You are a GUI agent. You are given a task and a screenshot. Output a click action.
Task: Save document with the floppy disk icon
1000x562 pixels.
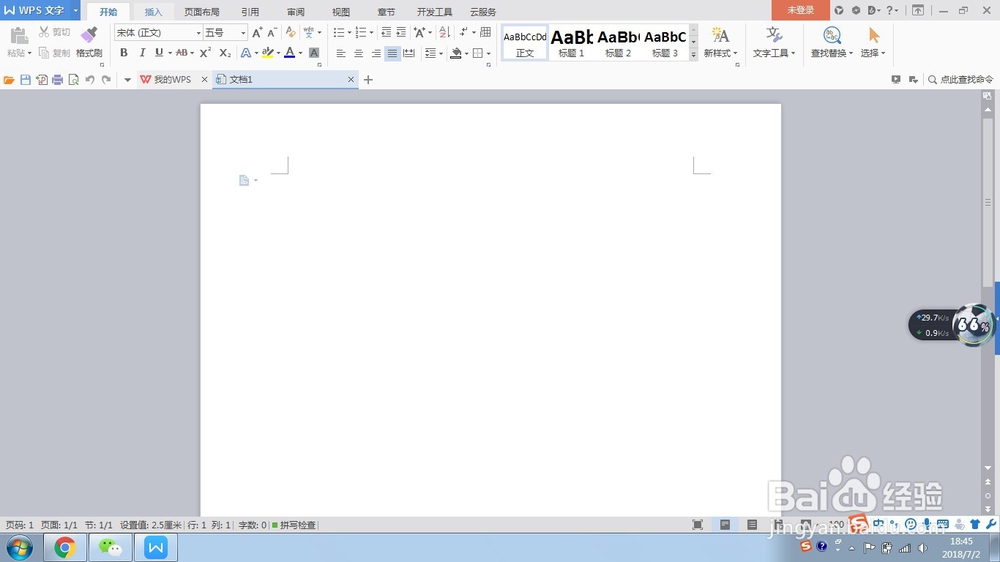pos(26,80)
